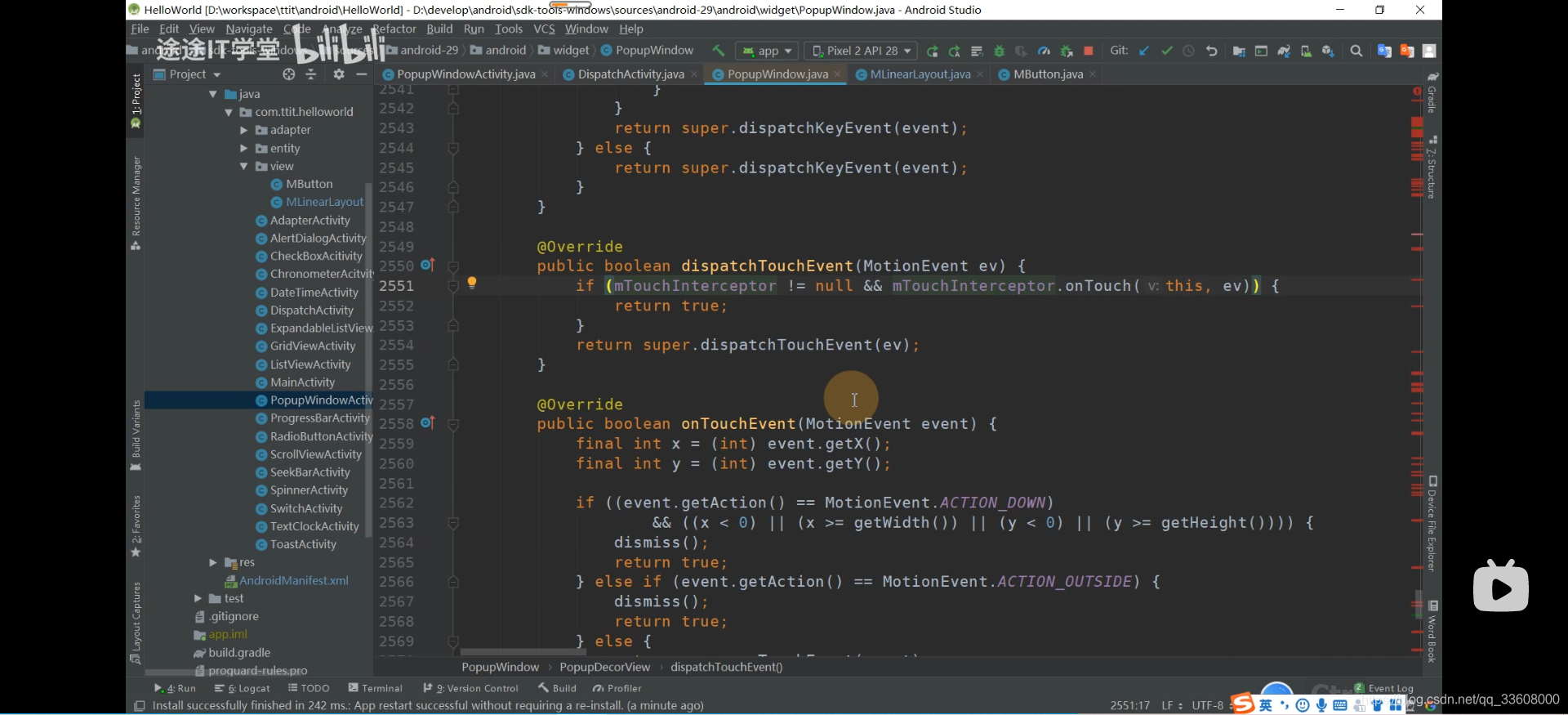The width and height of the screenshot is (1568, 715).
Task: Toggle the 2: Favorites side panel
Action: [136, 526]
